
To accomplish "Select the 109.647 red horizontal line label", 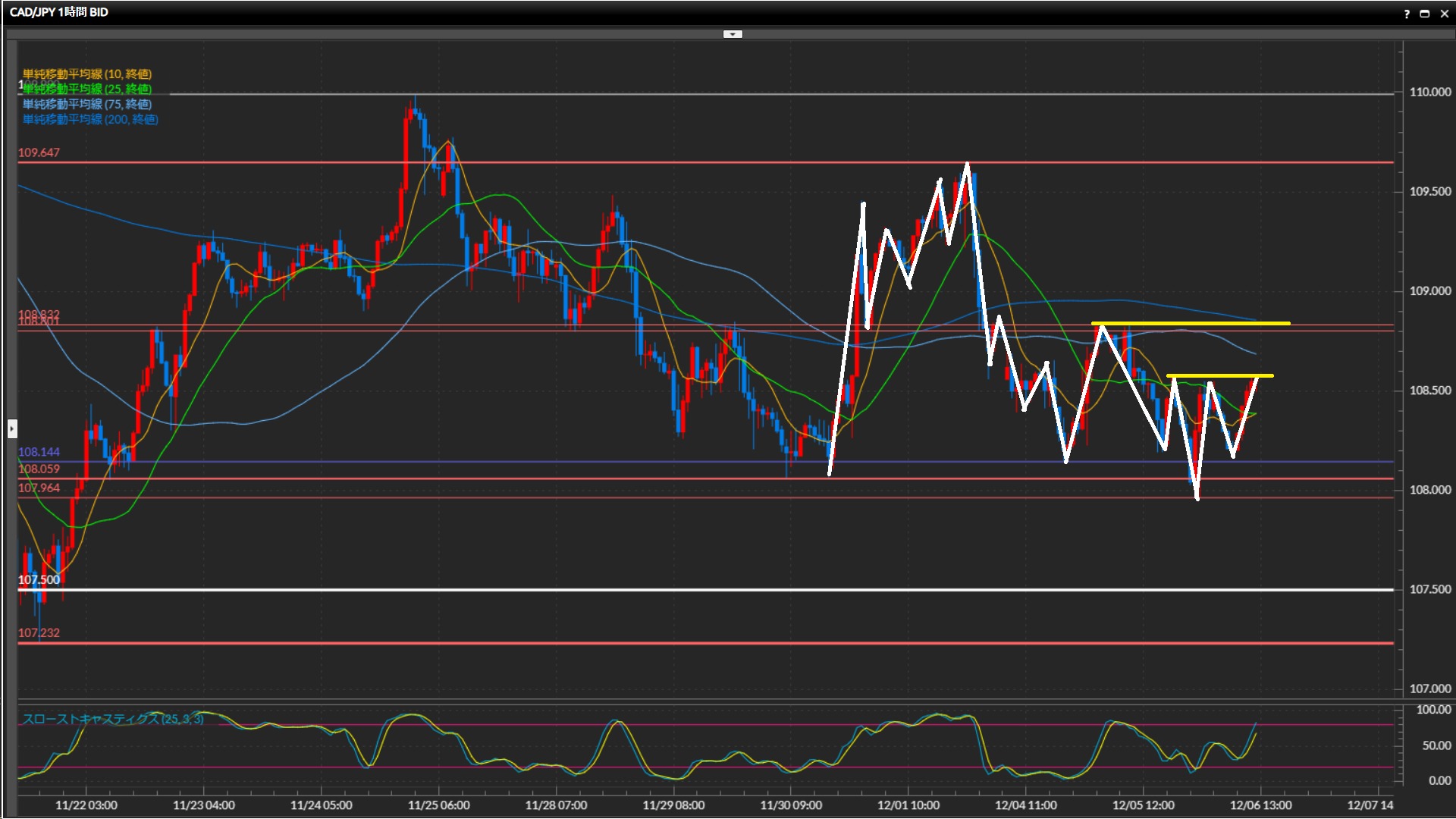I will pos(39,152).
